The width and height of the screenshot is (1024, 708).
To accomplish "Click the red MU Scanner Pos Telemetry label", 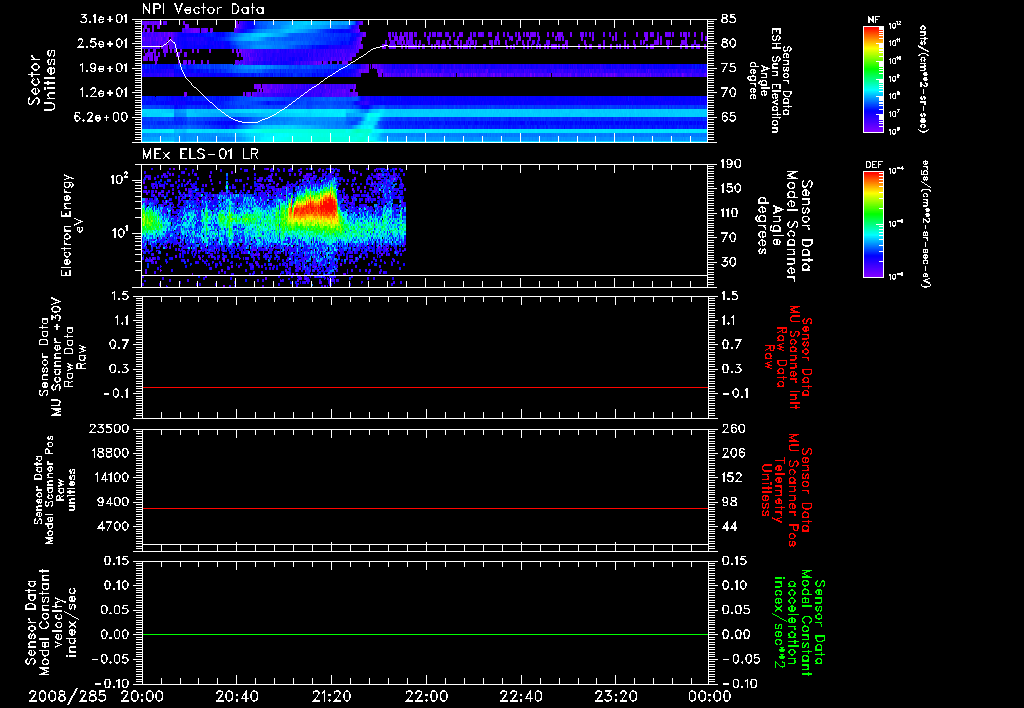I will (x=786, y=490).
